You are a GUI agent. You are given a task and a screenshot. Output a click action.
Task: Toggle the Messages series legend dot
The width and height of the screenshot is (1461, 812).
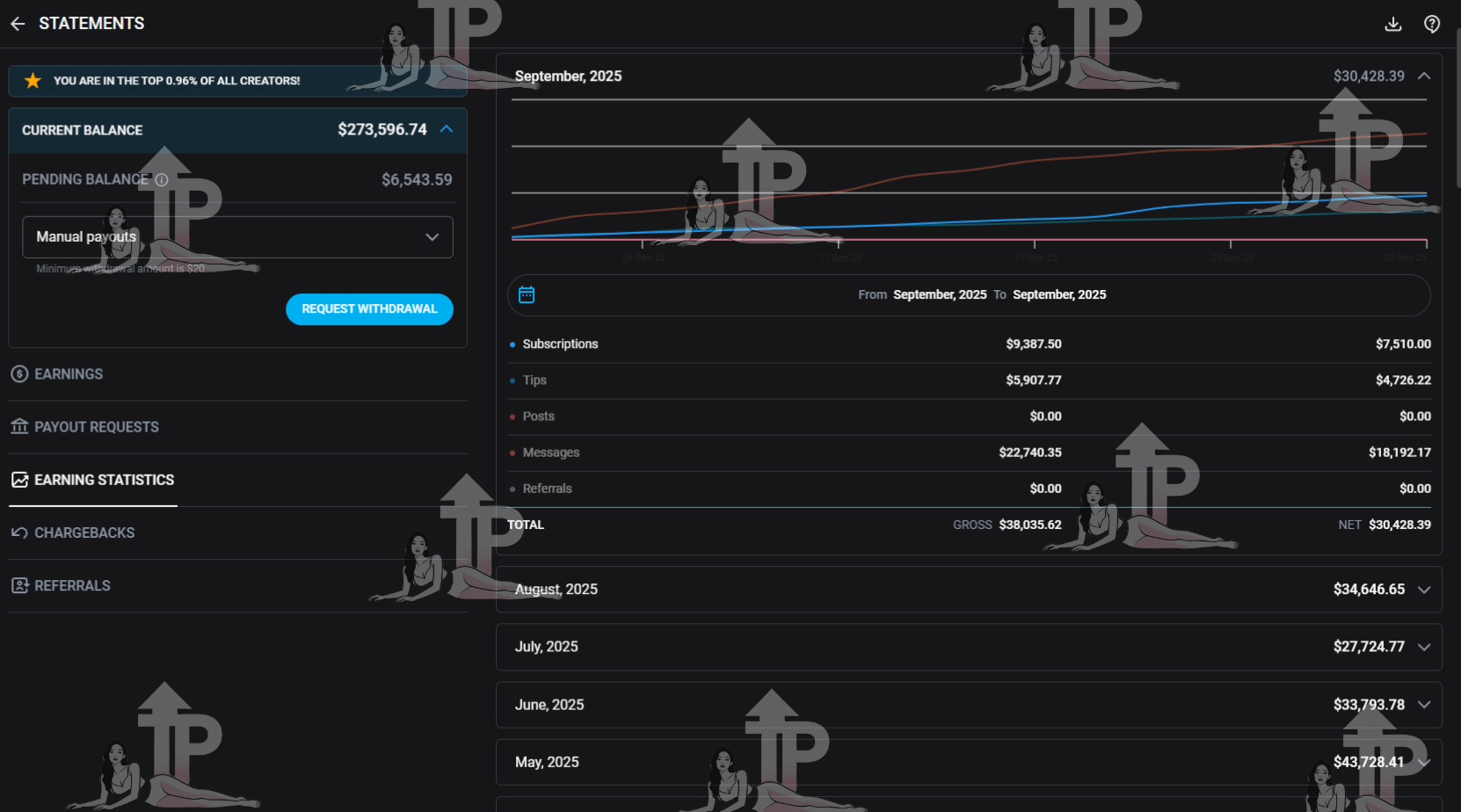[512, 453]
